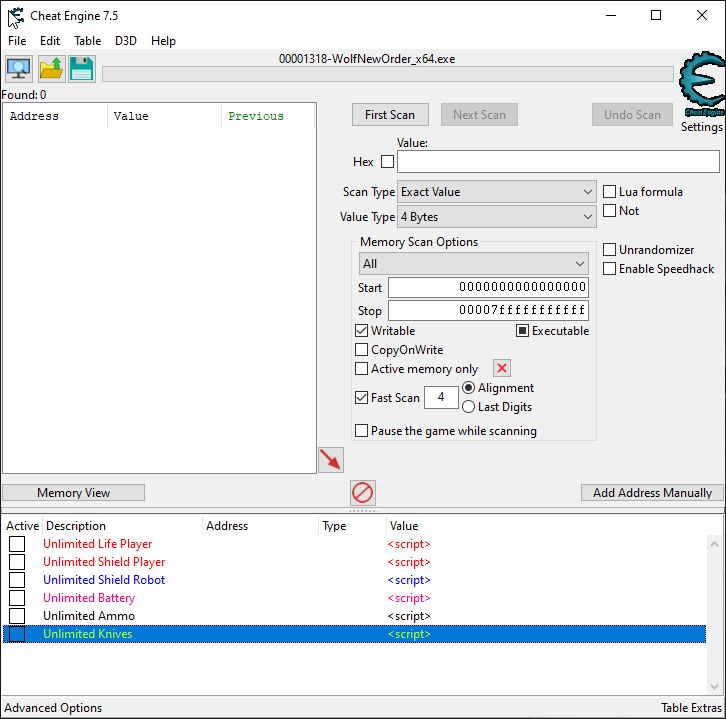Image resolution: width=726 pixels, height=719 pixels.
Task: Click the Next Scan button
Action: point(479,114)
